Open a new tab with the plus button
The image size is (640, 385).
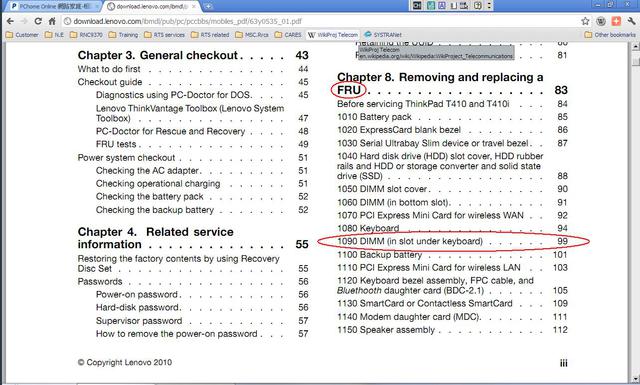point(209,6)
